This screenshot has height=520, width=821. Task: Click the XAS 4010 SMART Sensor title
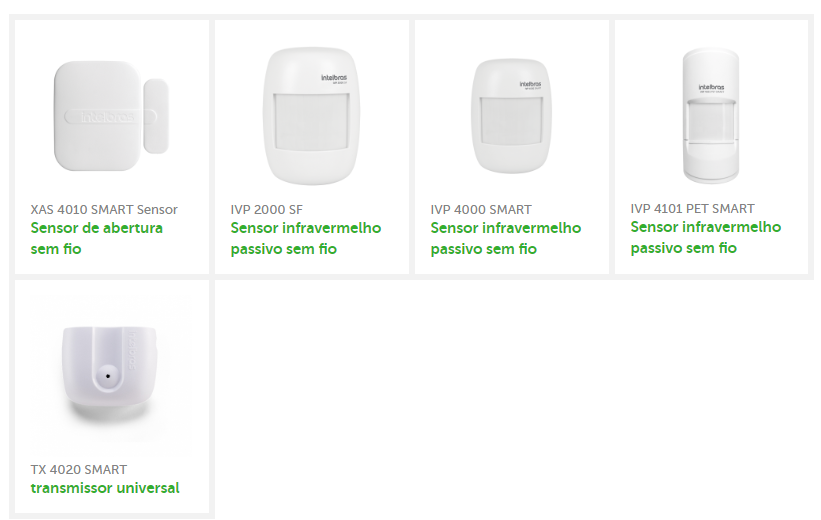tap(104, 209)
